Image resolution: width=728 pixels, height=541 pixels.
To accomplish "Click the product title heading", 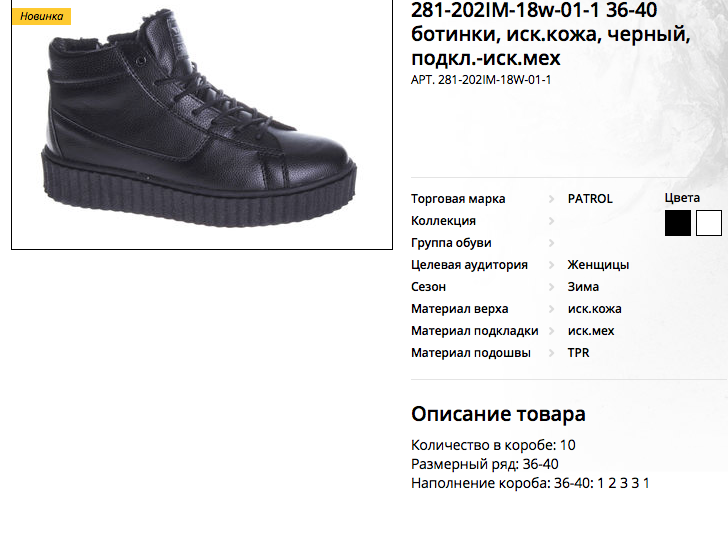I will pyautogui.click(x=551, y=34).
